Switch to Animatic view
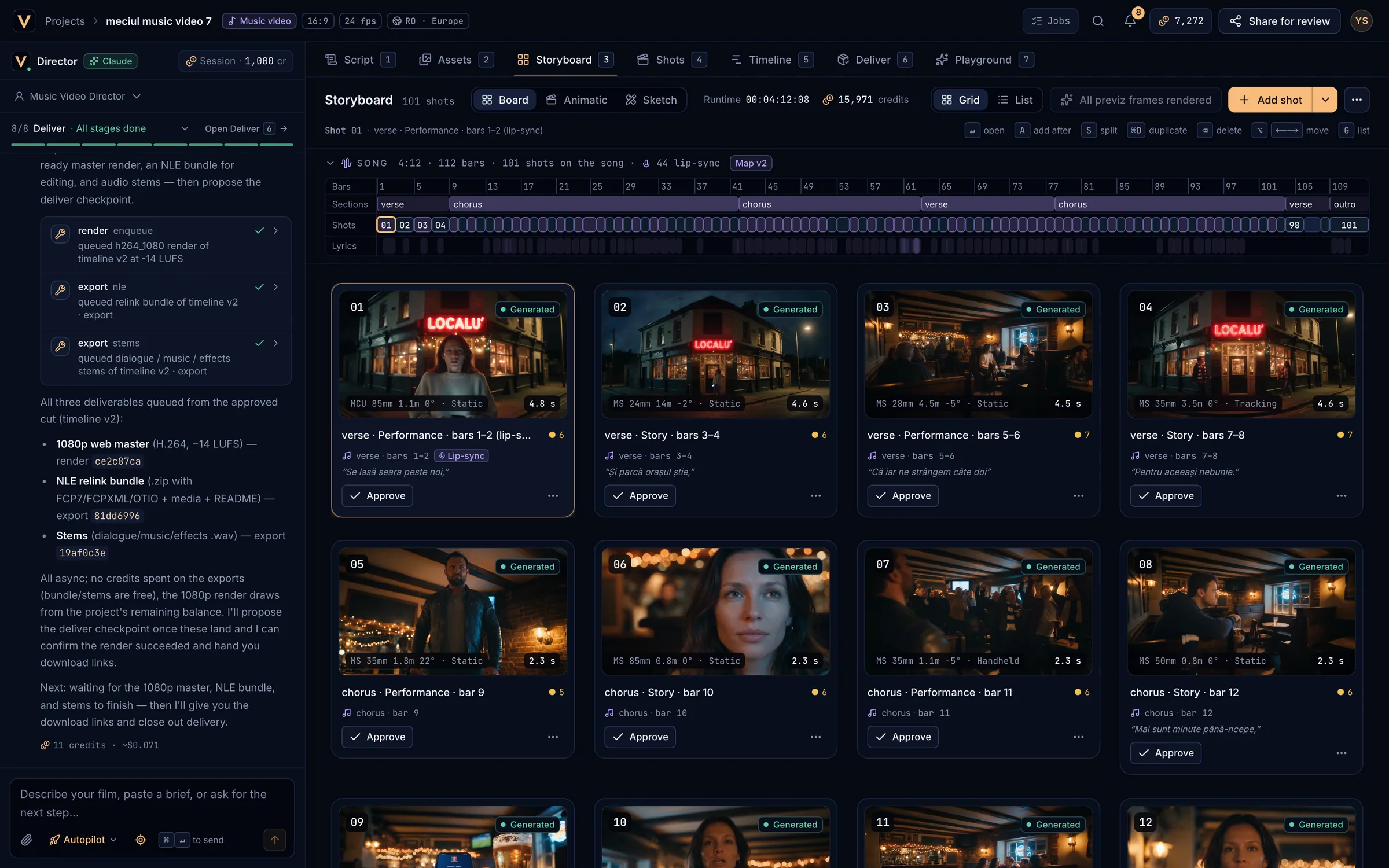 (577, 100)
